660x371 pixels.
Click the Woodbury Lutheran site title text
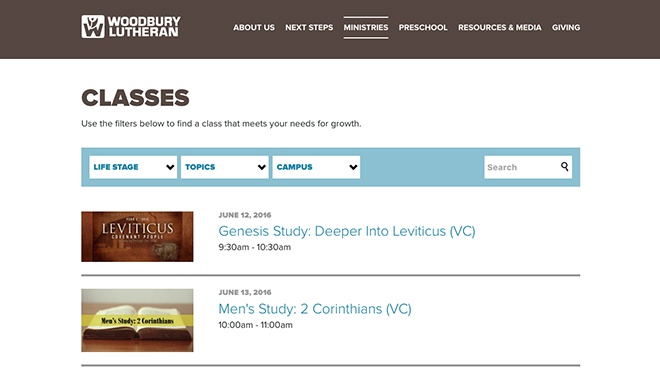coord(144,27)
